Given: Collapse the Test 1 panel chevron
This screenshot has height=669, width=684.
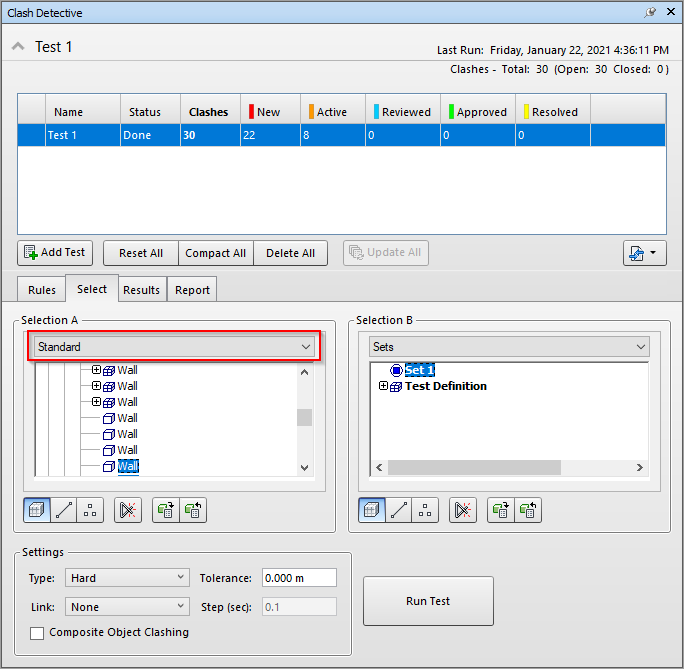Looking at the screenshot, I should pos(18,46).
